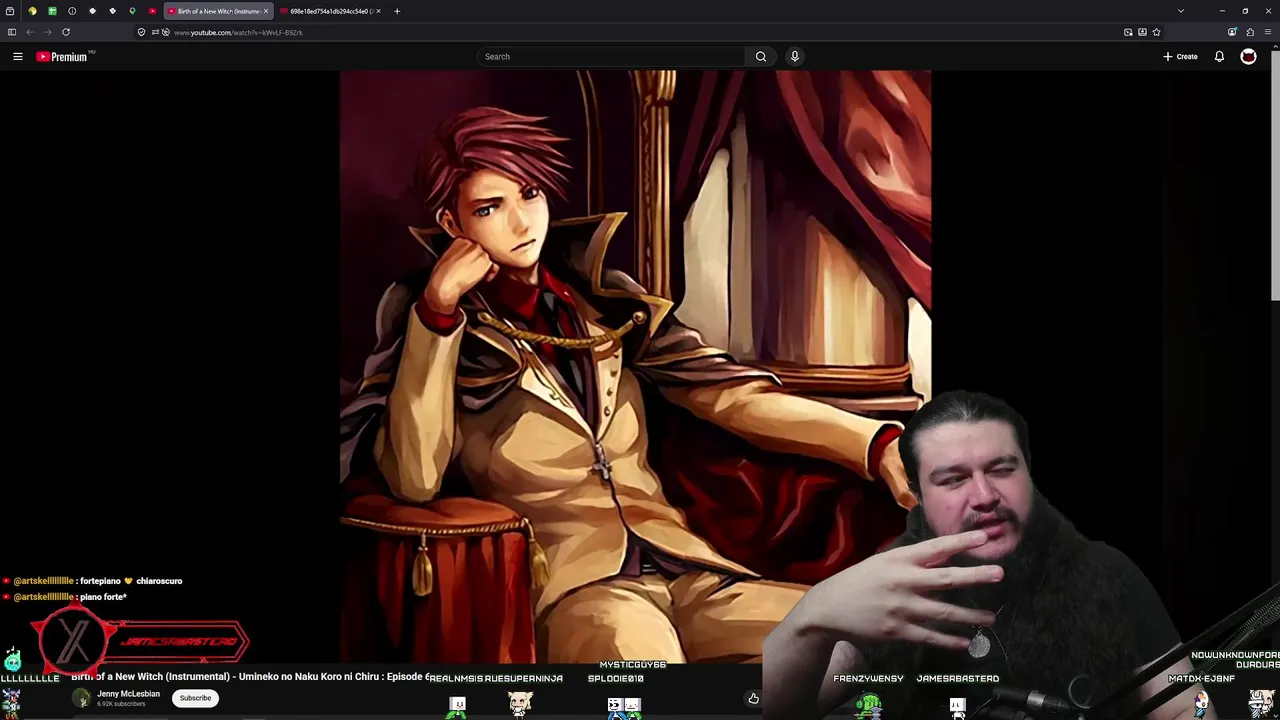The height and width of the screenshot is (720, 1280).
Task: Click the save-page icon next to bookmark star
Action: [x=1142, y=32]
